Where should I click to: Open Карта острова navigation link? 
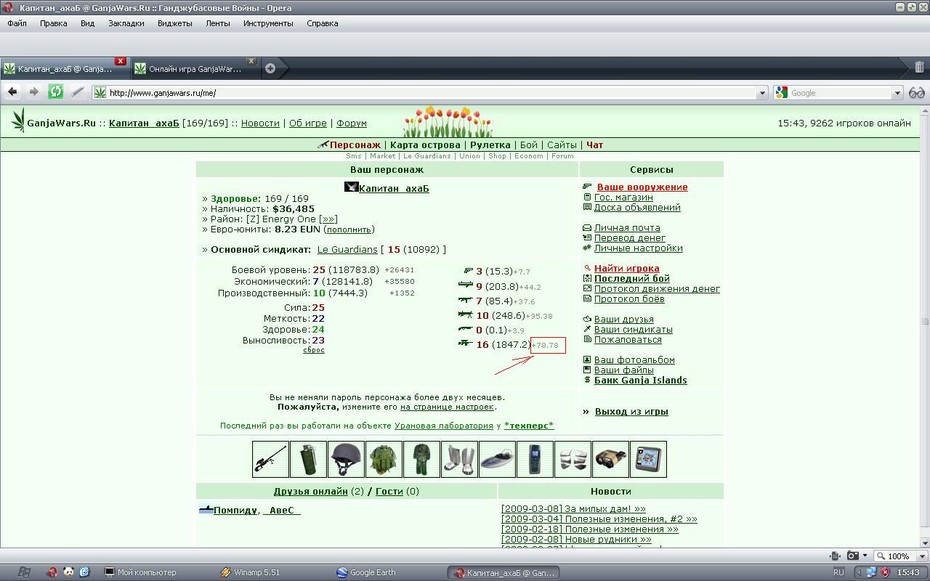tap(425, 145)
